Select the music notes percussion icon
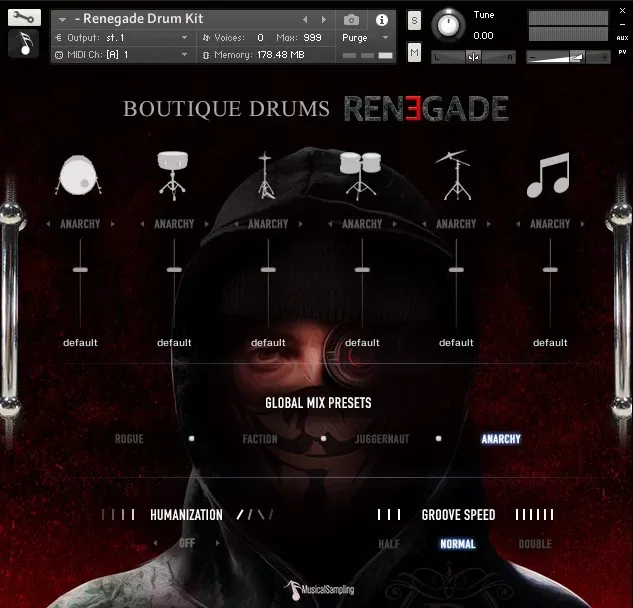Viewport: 633px width, 608px height. [x=548, y=175]
